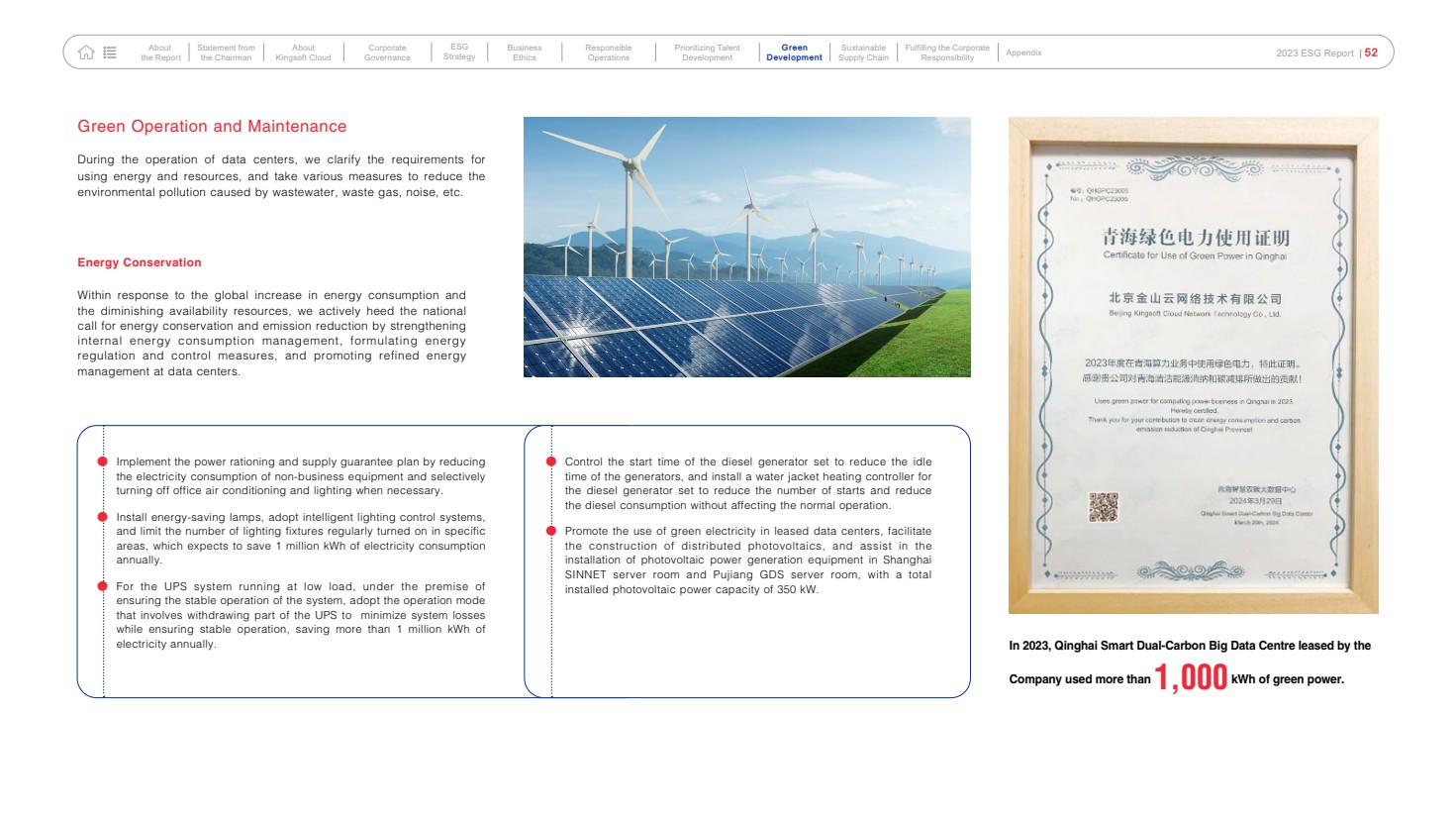Screen dimensions: 1456x818
Task: Go to Sustainable Supply Chain section
Action: click(863, 52)
